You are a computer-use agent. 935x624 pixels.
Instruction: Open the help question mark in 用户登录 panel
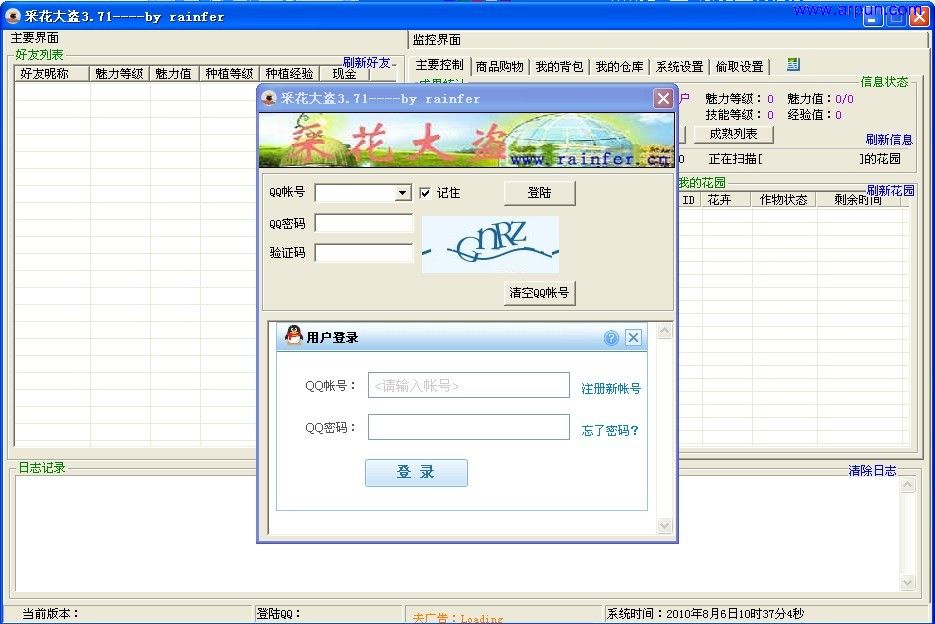[611, 338]
